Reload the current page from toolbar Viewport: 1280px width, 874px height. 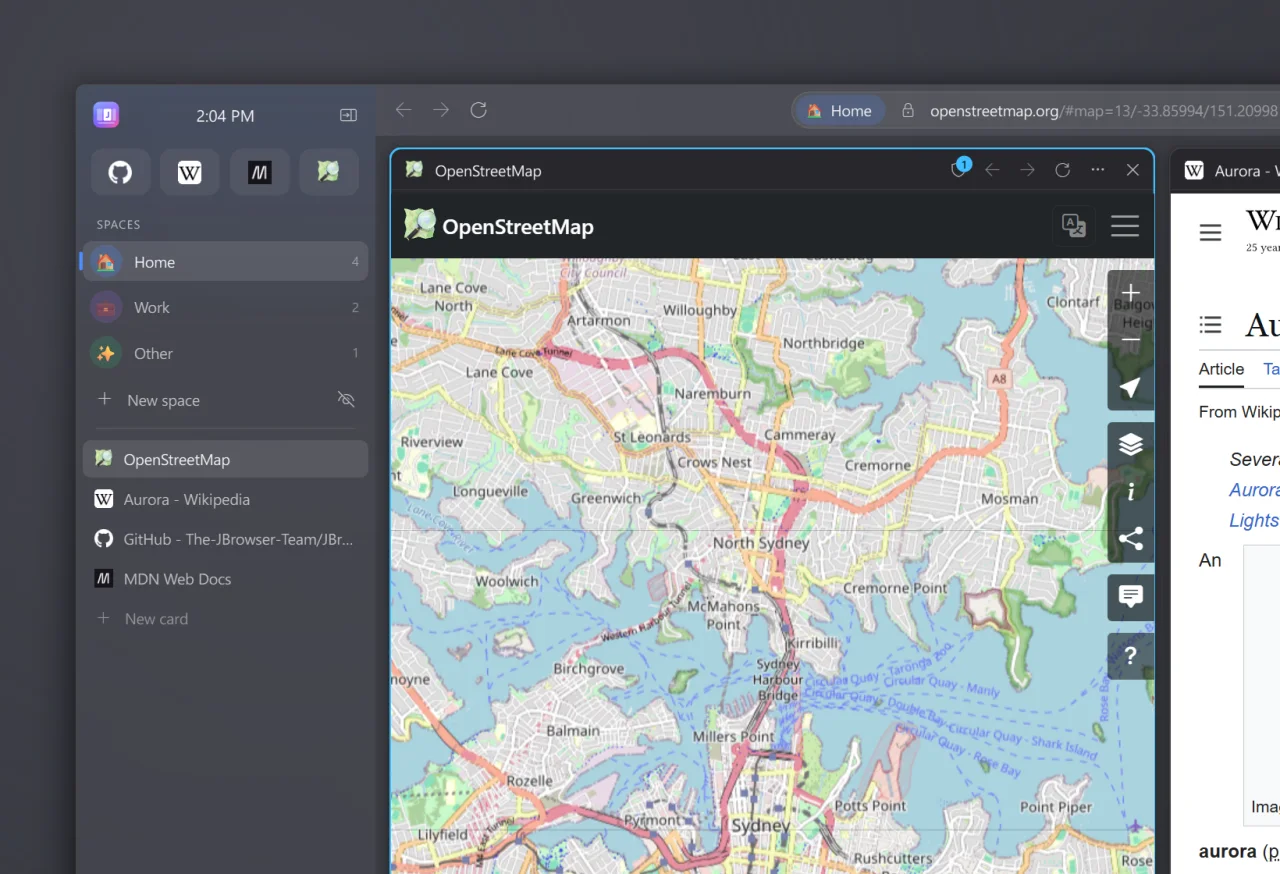pyautogui.click(x=479, y=110)
